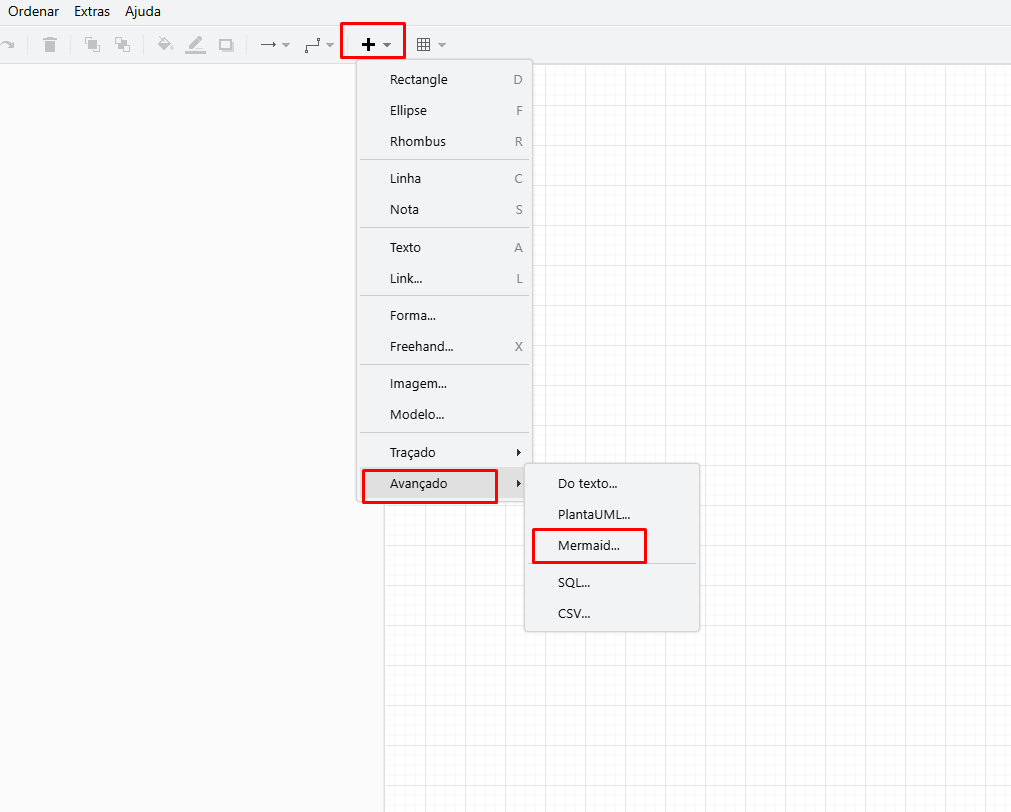The image size is (1011, 812).
Task: Click the Line Color pencil icon
Action: [x=196, y=45]
